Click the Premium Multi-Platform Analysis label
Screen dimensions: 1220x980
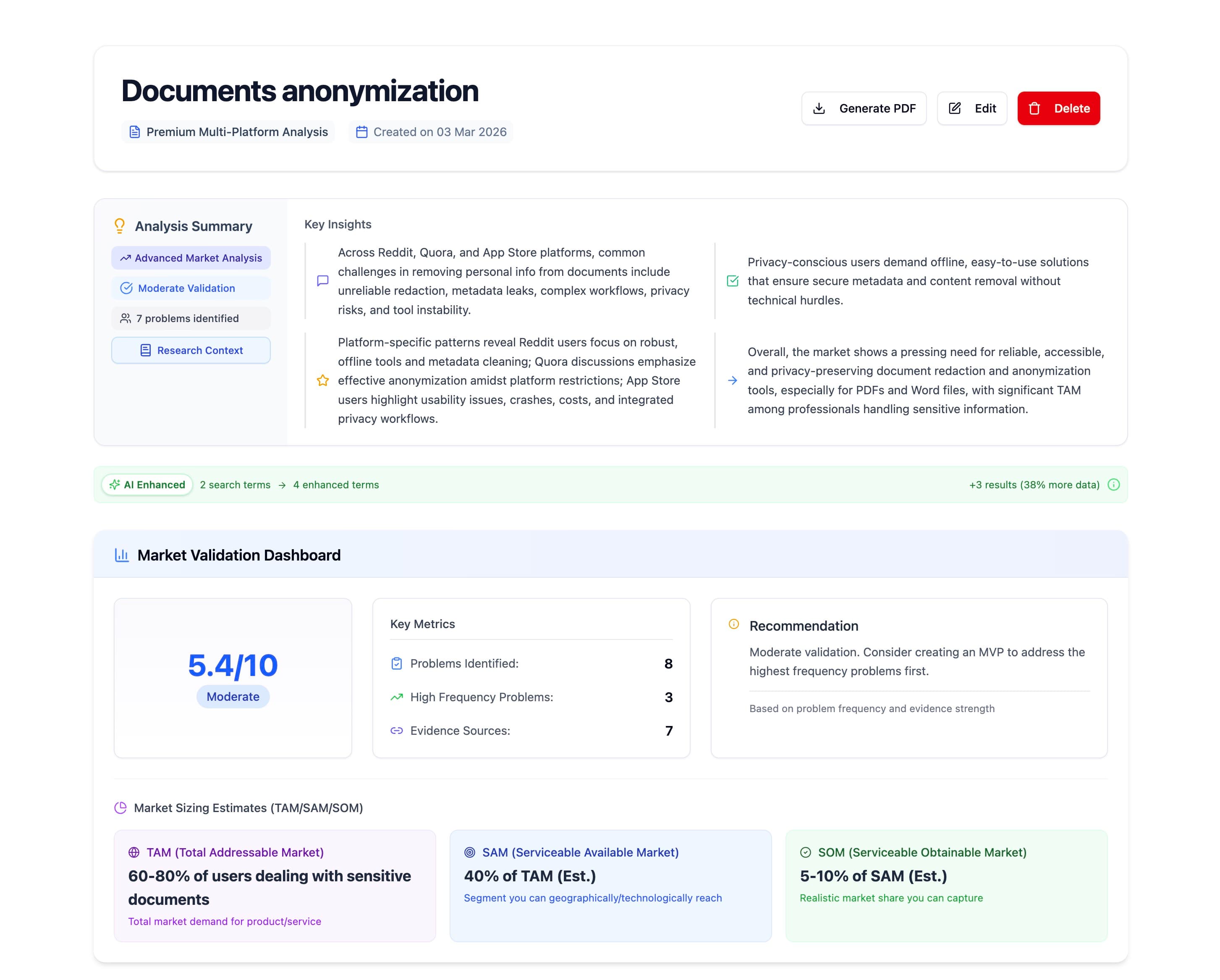237,132
